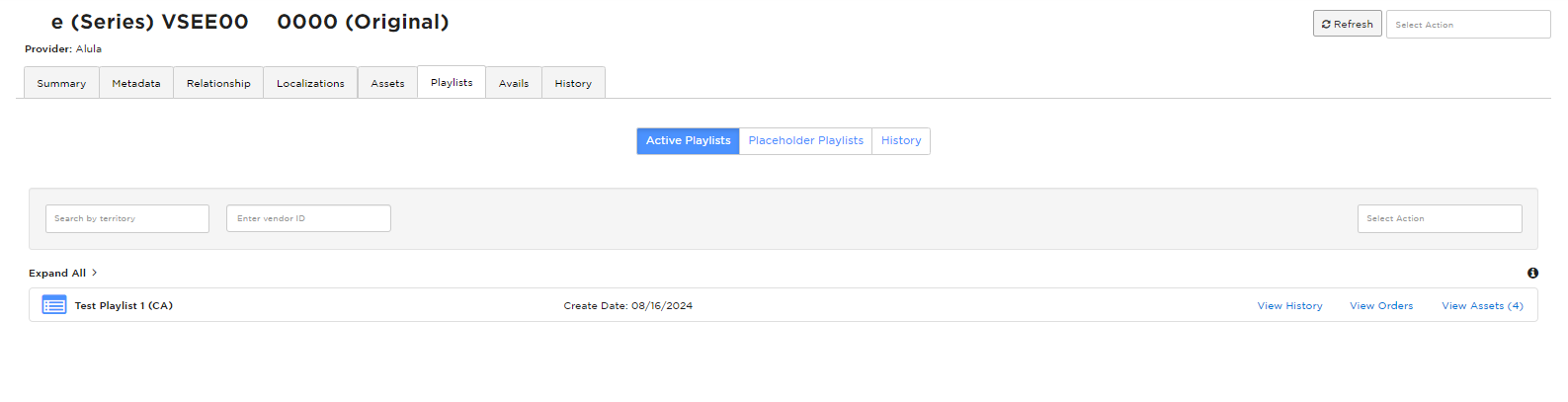The image size is (1568, 402).
Task: Go to the Relationship tab
Action: [x=218, y=83]
